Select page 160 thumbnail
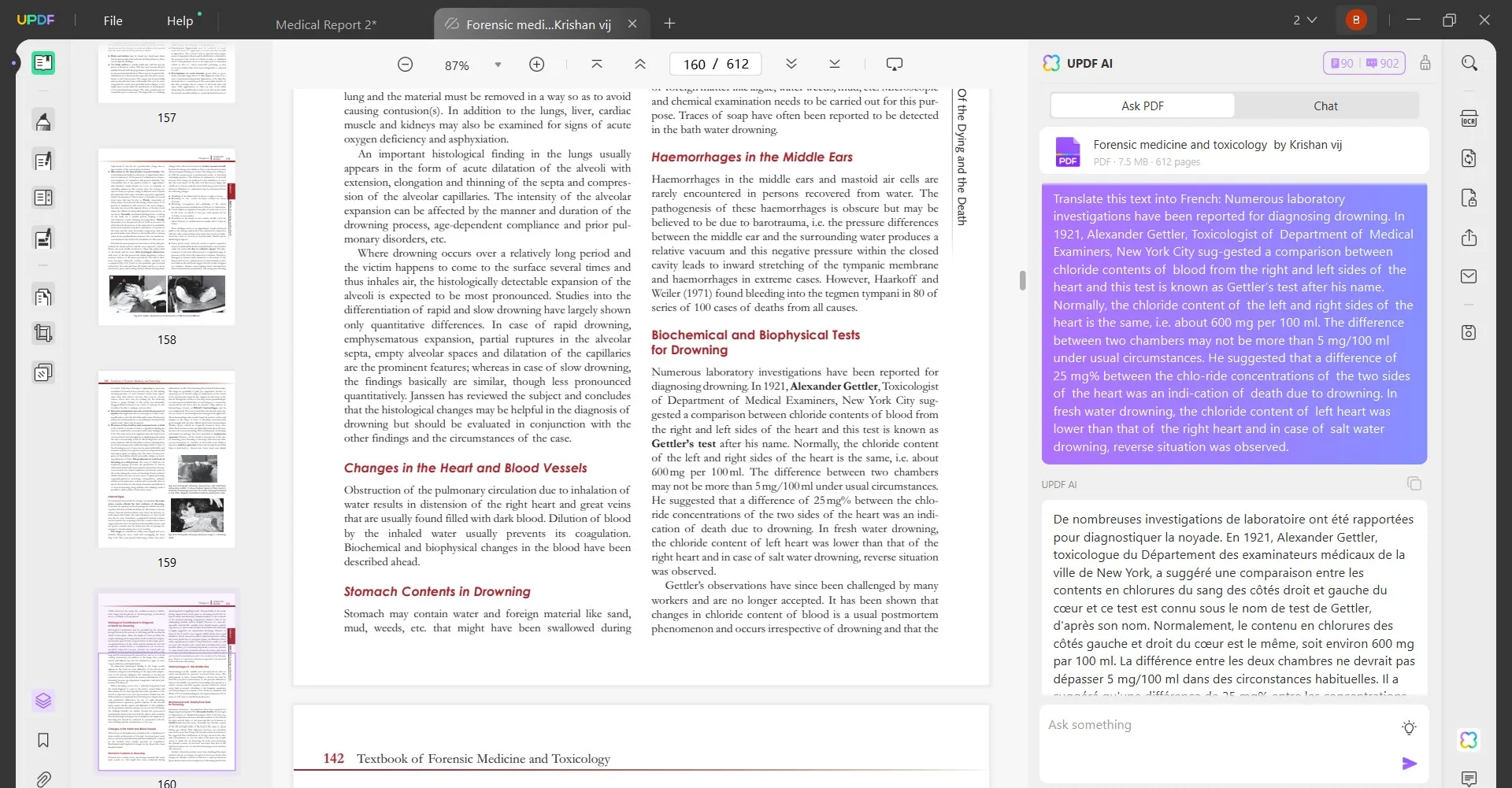 pyautogui.click(x=167, y=681)
